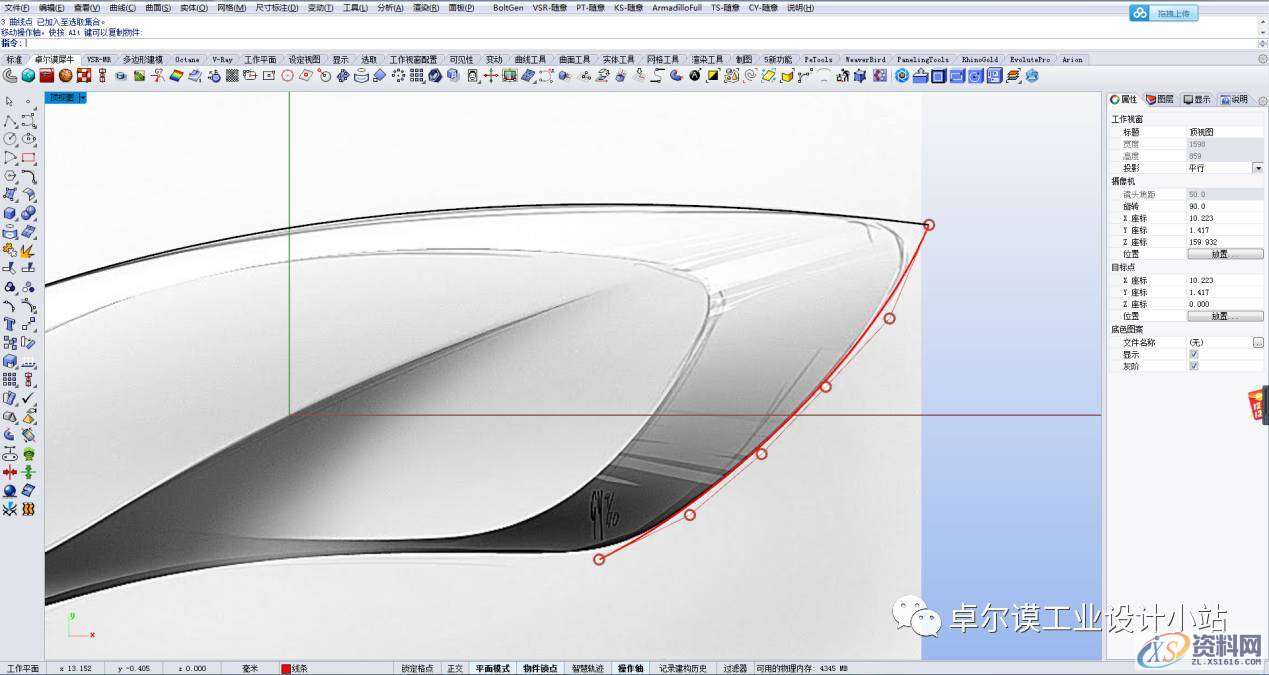The image size is (1269, 675).
Task: Click the file browse button beside 文件名称
Action: pyautogui.click(x=1257, y=342)
